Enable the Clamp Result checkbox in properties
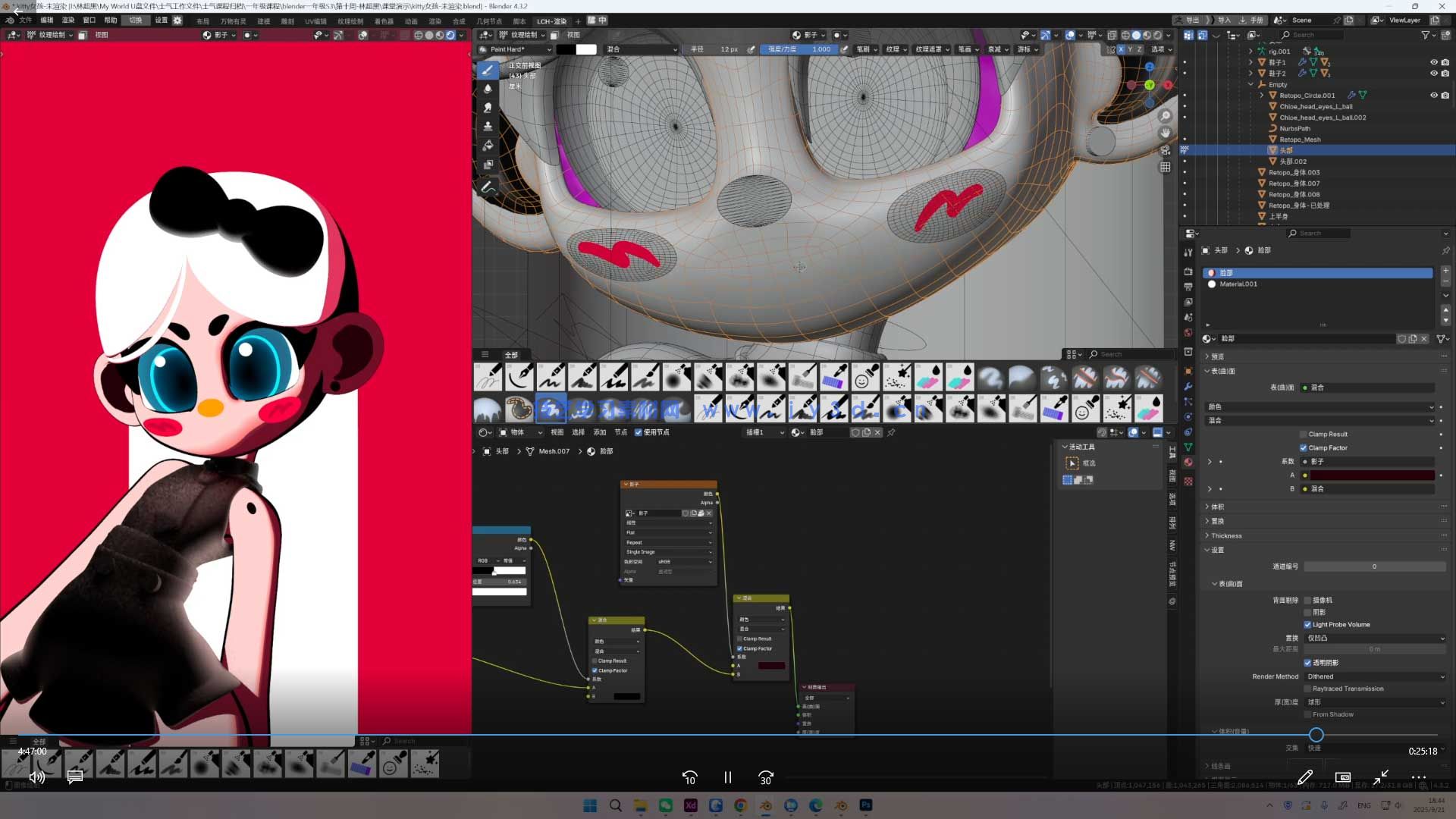Viewport: 1456px width, 819px height. 1304,435
